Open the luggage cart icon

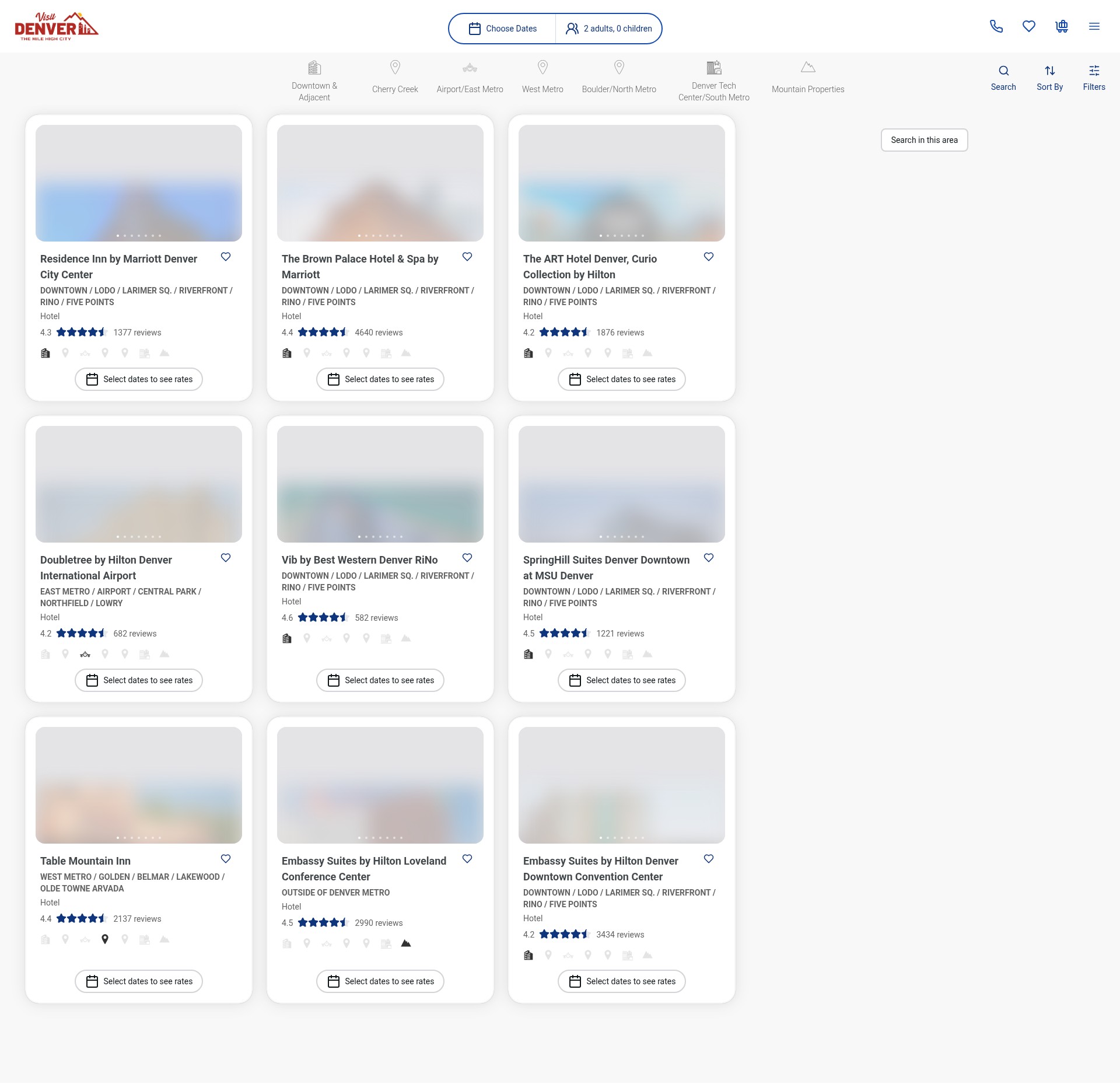(x=1062, y=26)
